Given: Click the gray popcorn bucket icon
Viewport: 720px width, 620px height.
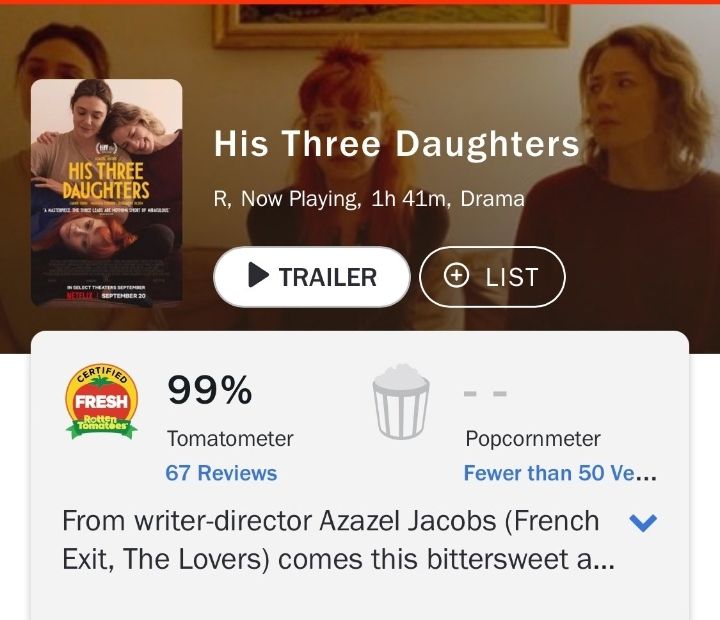Looking at the screenshot, I should pyautogui.click(x=401, y=401).
